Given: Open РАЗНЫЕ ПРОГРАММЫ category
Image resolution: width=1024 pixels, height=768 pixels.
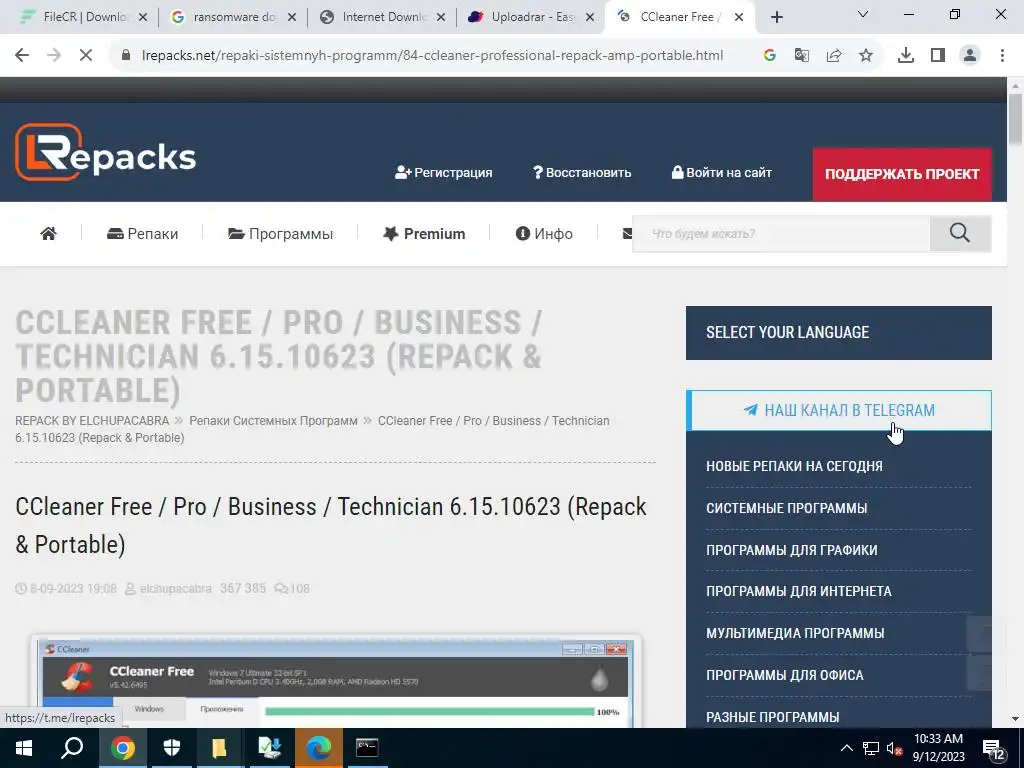Looking at the screenshot, I should coord(773,717).
